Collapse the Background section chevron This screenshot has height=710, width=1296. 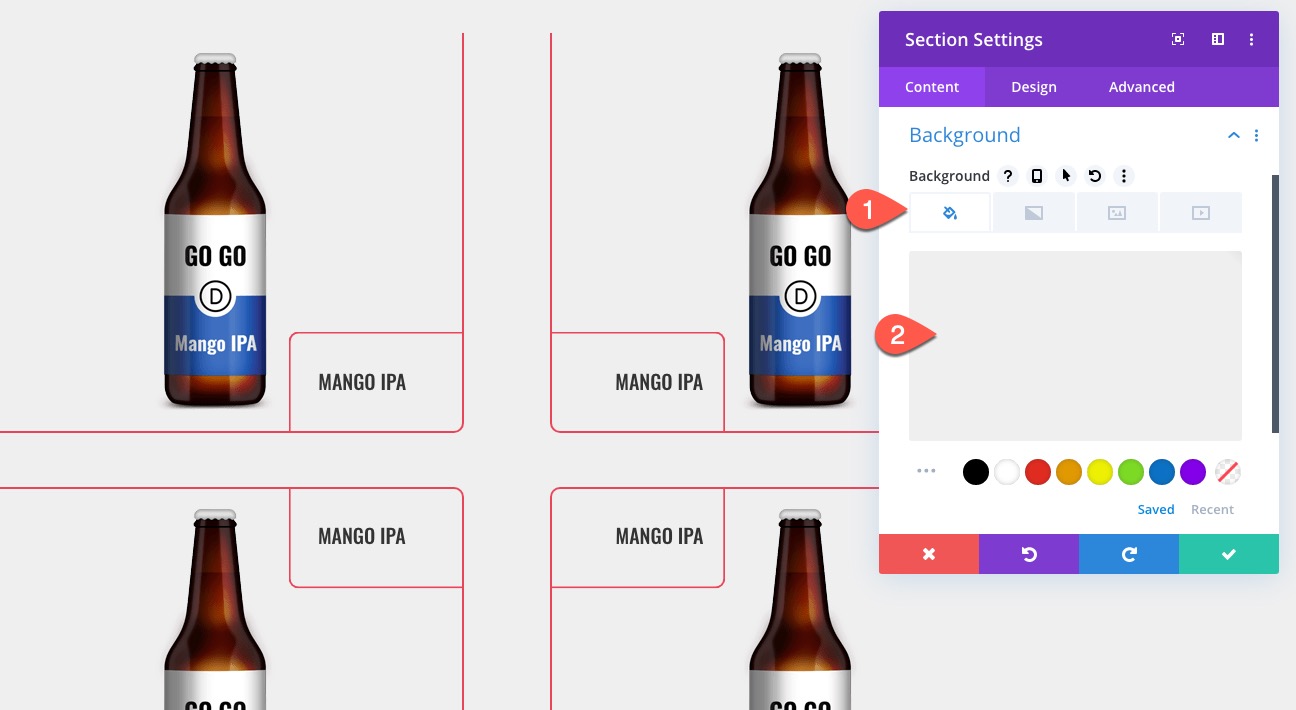(1234, 136)
